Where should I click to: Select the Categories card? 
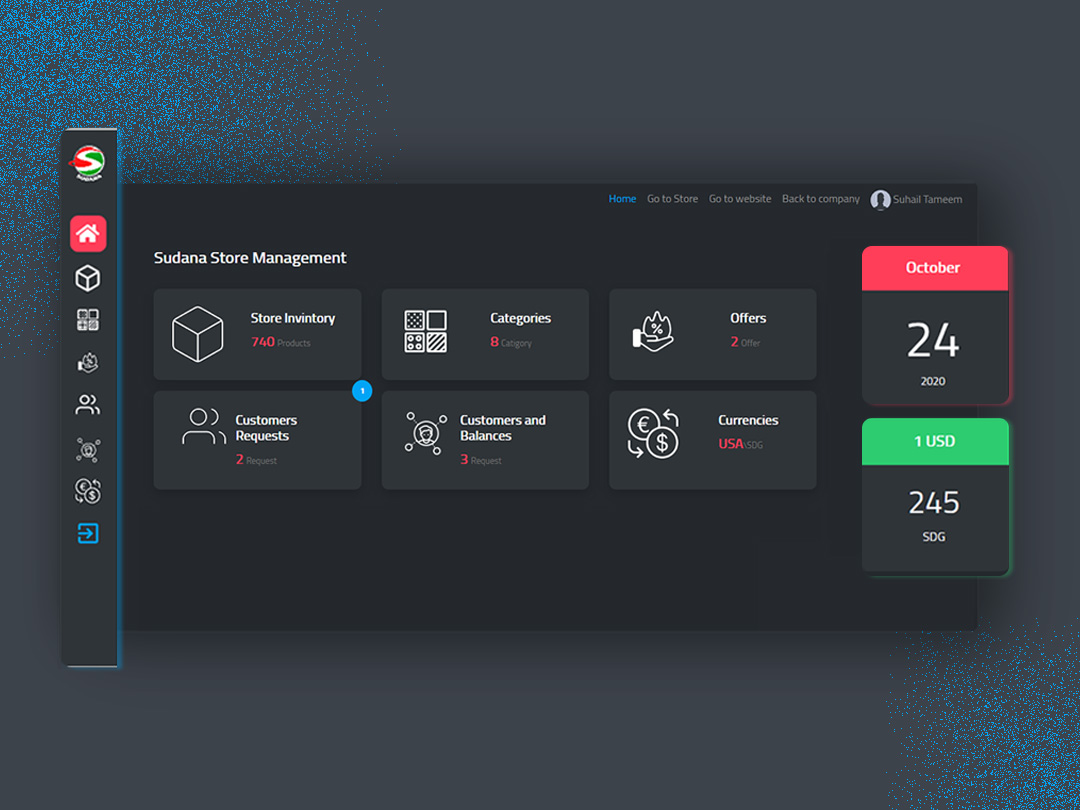click(x=485, y=334)
